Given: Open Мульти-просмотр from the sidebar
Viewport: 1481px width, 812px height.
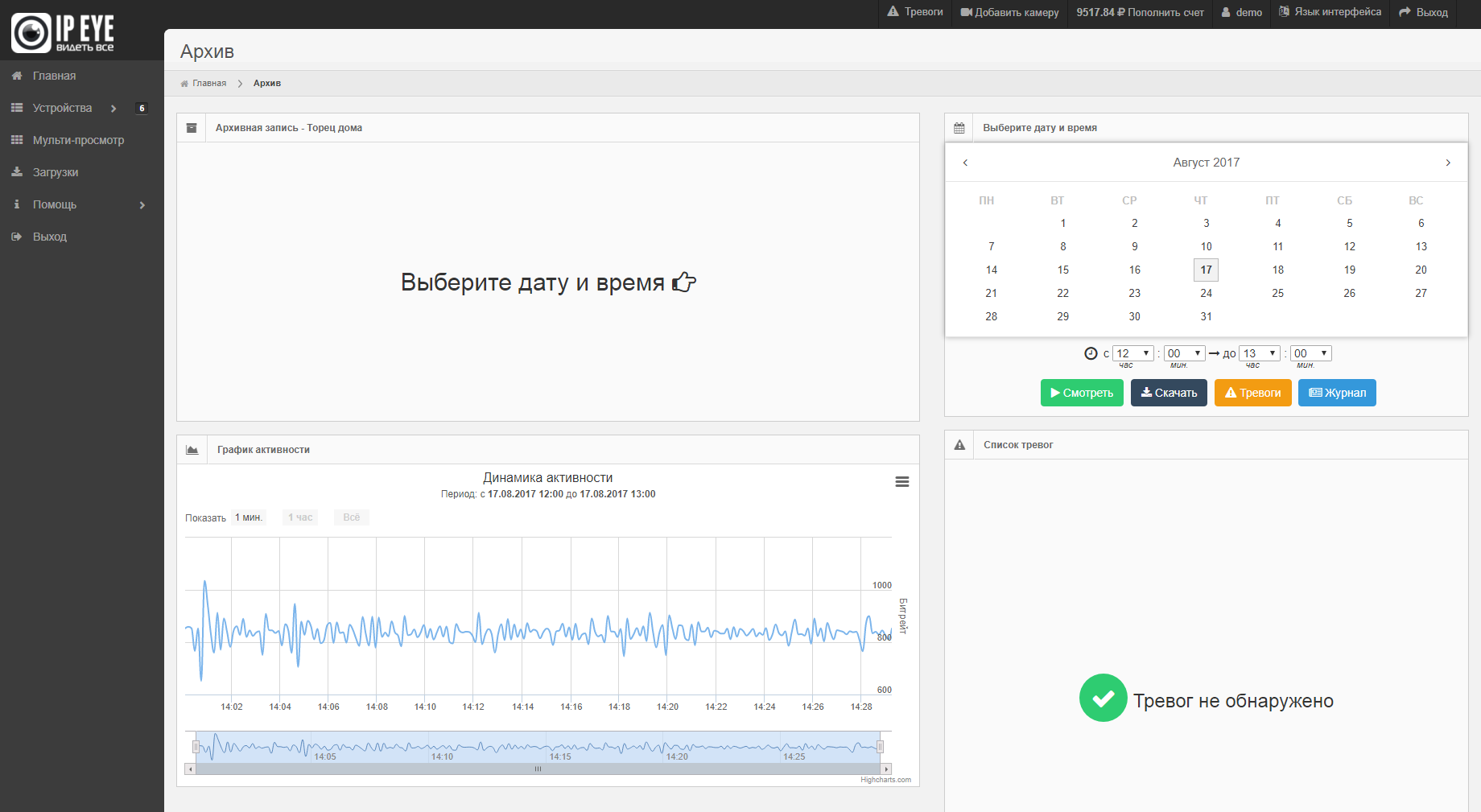Looking at the screenshot, I should (x=78, y=140).
